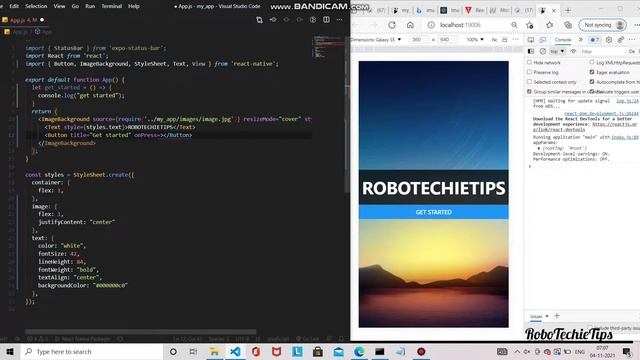640x360 pixels.
Task: Open the top context dropdown in console
Action: (x=557, y=51)
